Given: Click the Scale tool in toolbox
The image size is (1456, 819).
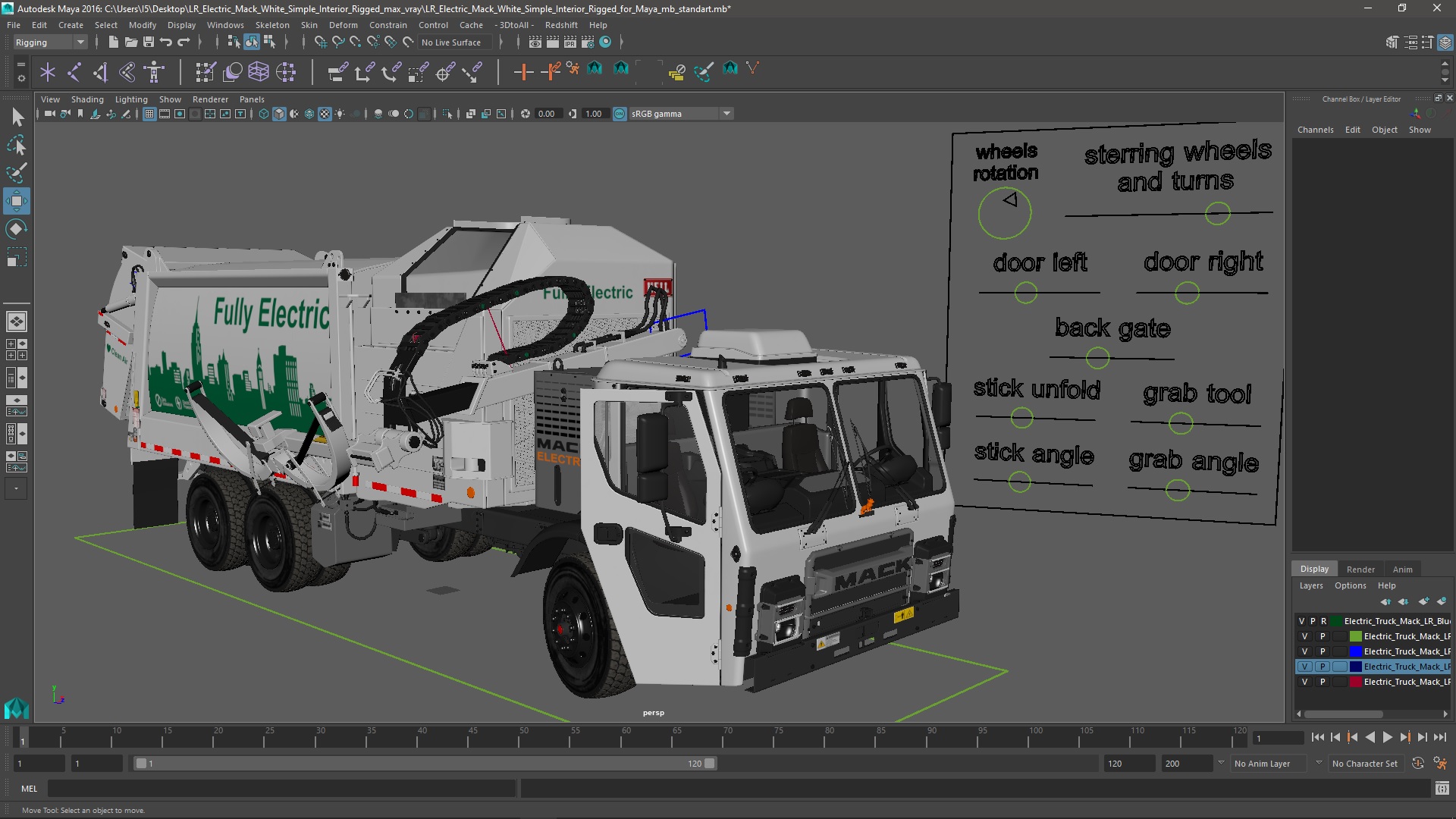Looking at the screenshot, I should point(17,257).
